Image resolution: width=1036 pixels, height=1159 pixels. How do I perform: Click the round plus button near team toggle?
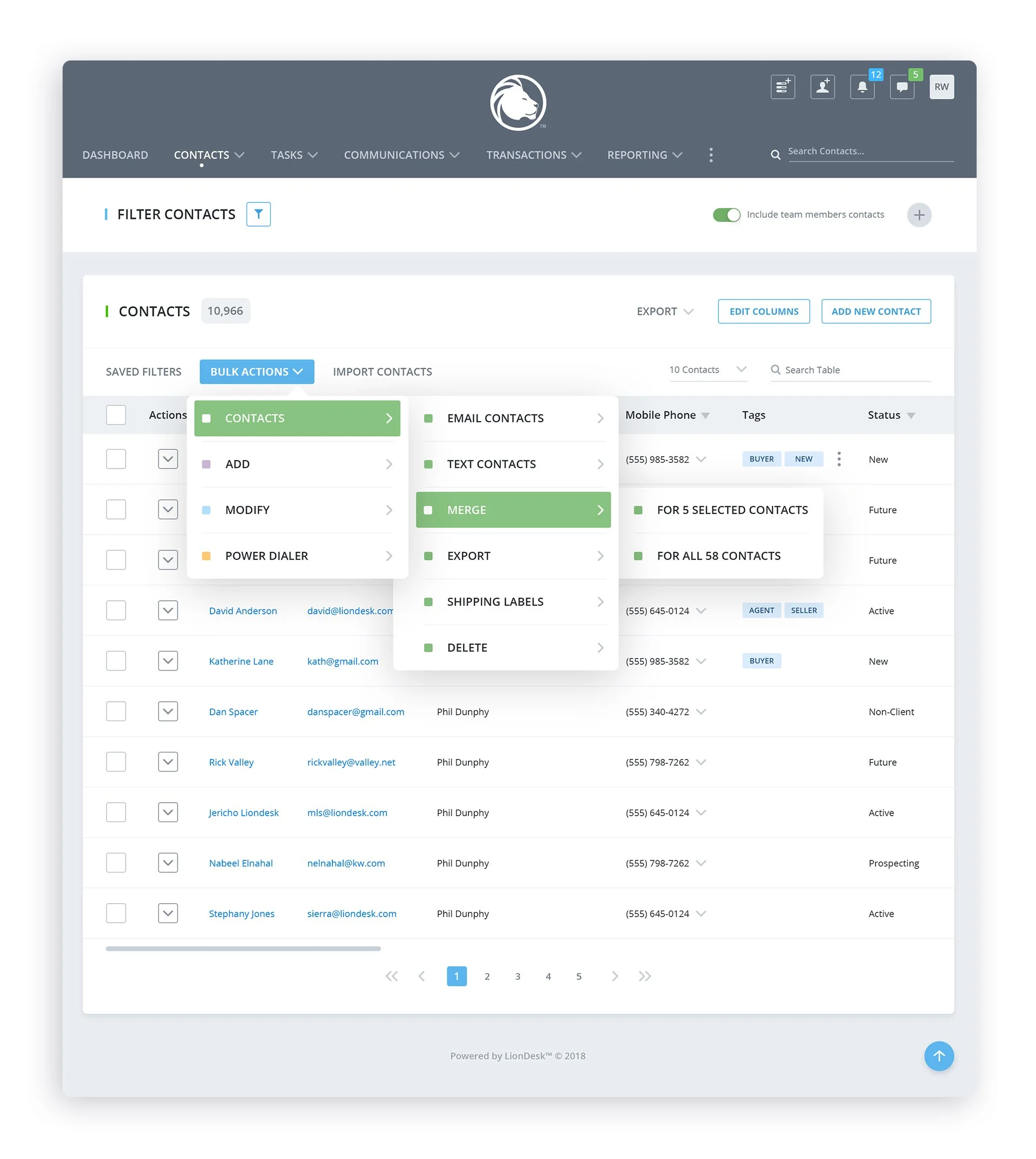(919, 215)
